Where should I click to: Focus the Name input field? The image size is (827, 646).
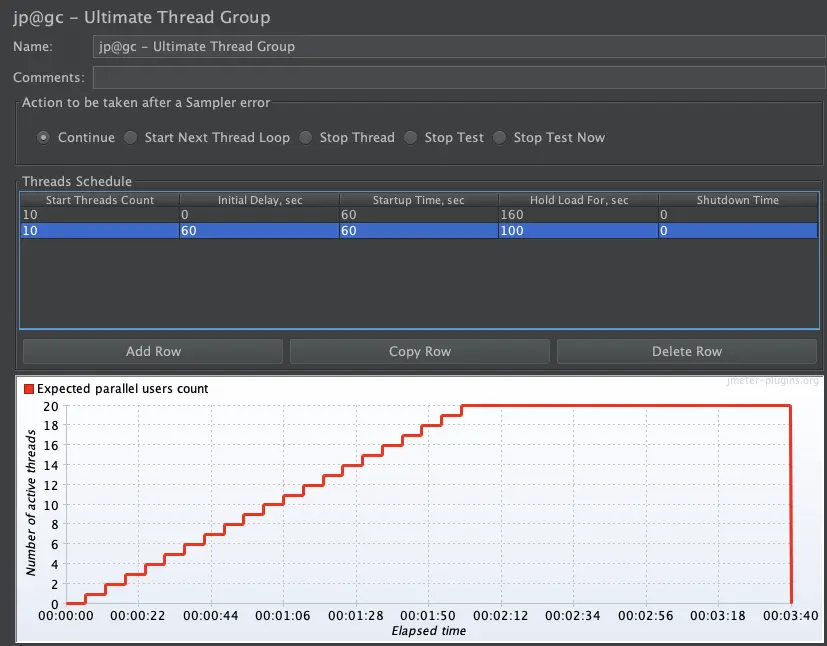pos(459,46)
